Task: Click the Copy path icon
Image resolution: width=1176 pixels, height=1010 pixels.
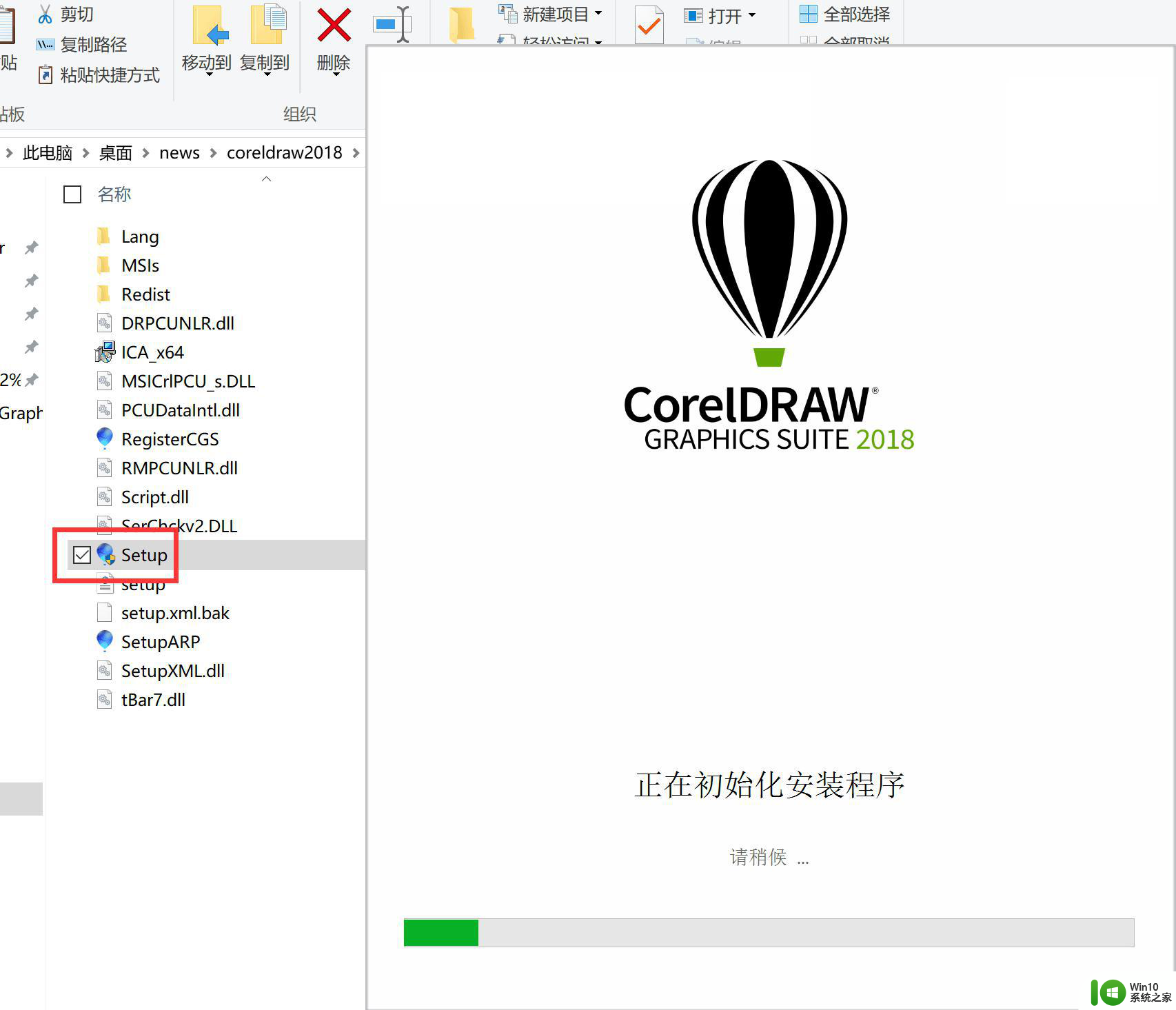Action: pos(45,45)
